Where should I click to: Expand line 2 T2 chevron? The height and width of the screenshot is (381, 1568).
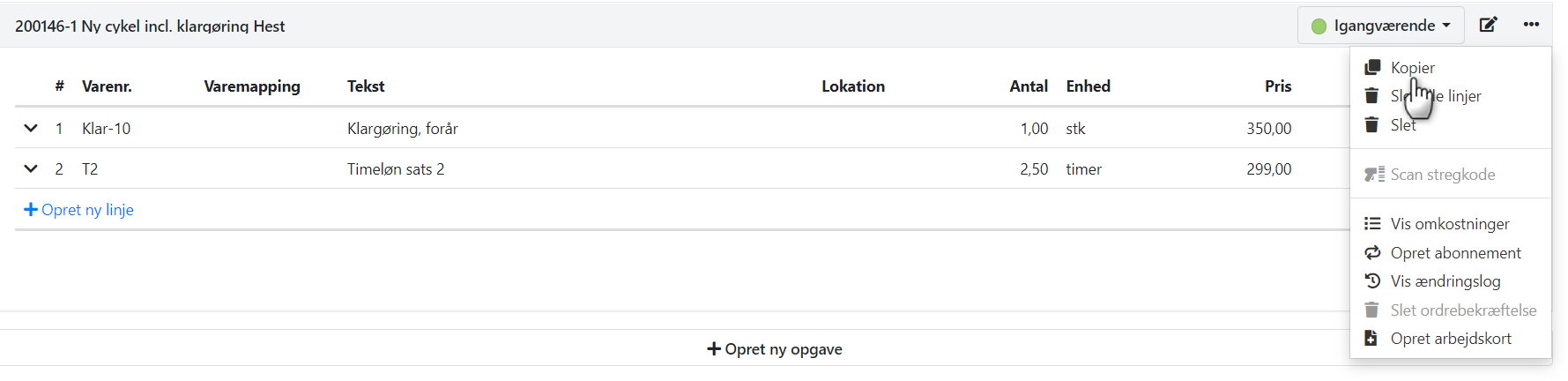click(x=31, y=169)
